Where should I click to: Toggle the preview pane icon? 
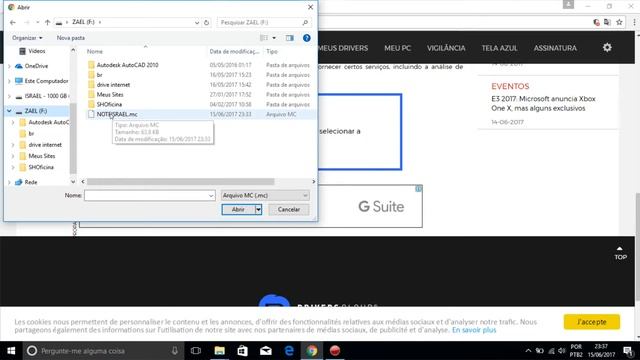[289, 38]
